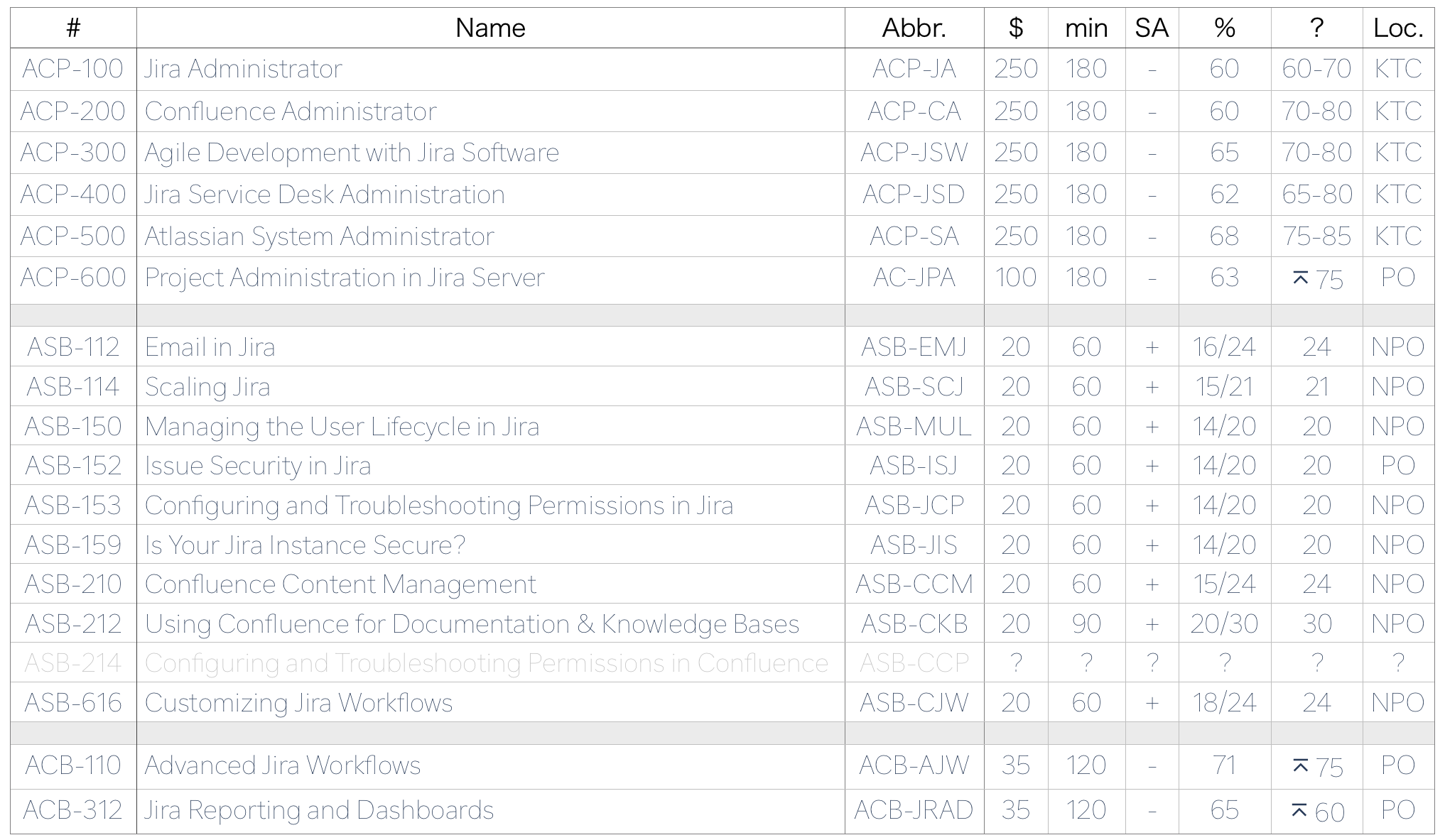
Task: Select the 'Confluence Administrator' cell
Action: pyautogui.click(x=490, y=111)
